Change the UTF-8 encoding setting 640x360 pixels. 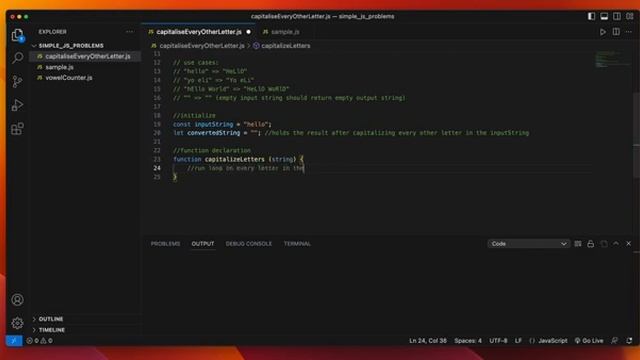pyautogui.click(x=498, y=340)
